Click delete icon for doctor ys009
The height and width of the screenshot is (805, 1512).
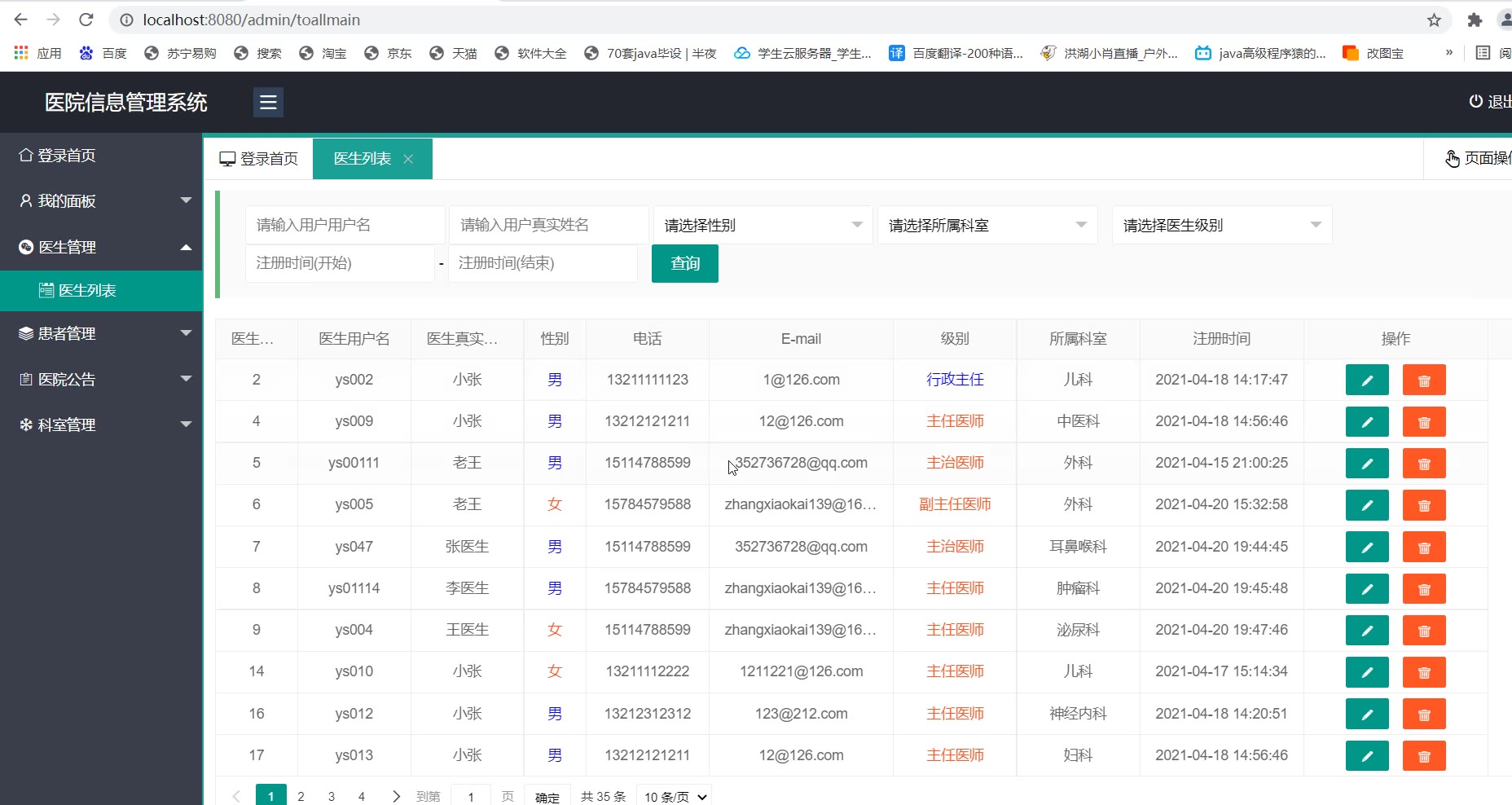[x=1423, y=422]
